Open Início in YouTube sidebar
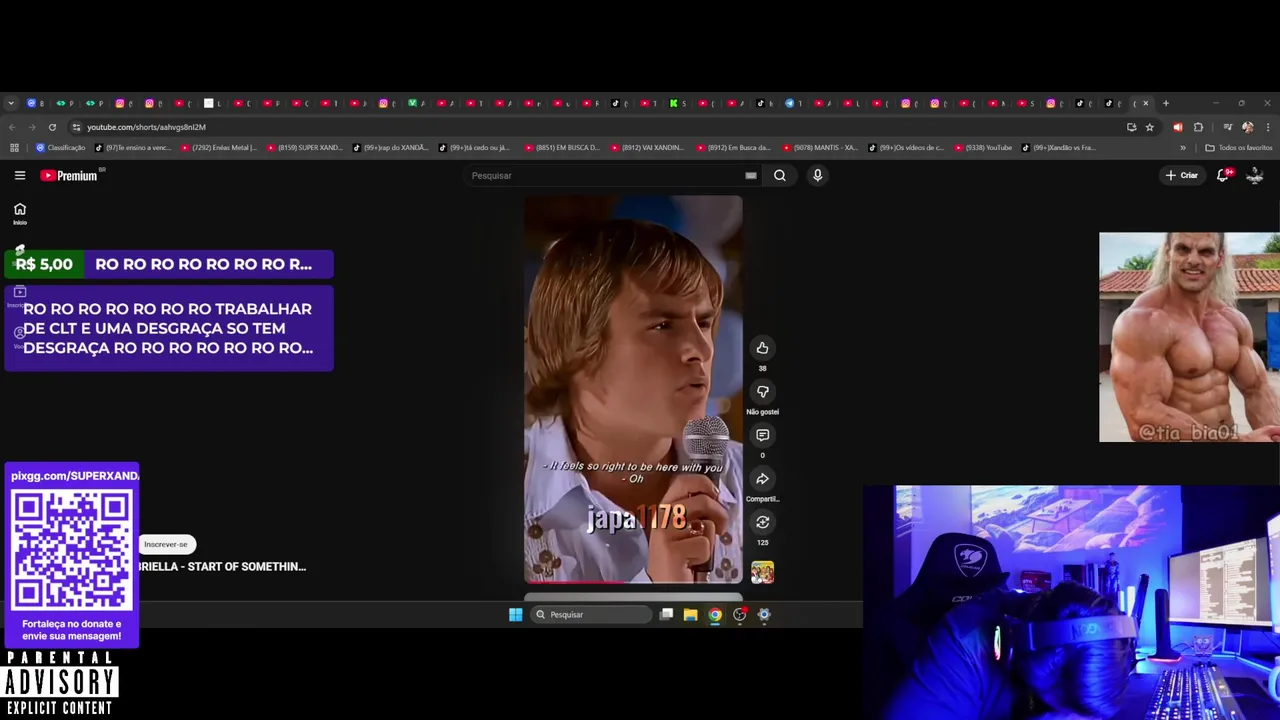The image size is (1280, 720). 20,213
